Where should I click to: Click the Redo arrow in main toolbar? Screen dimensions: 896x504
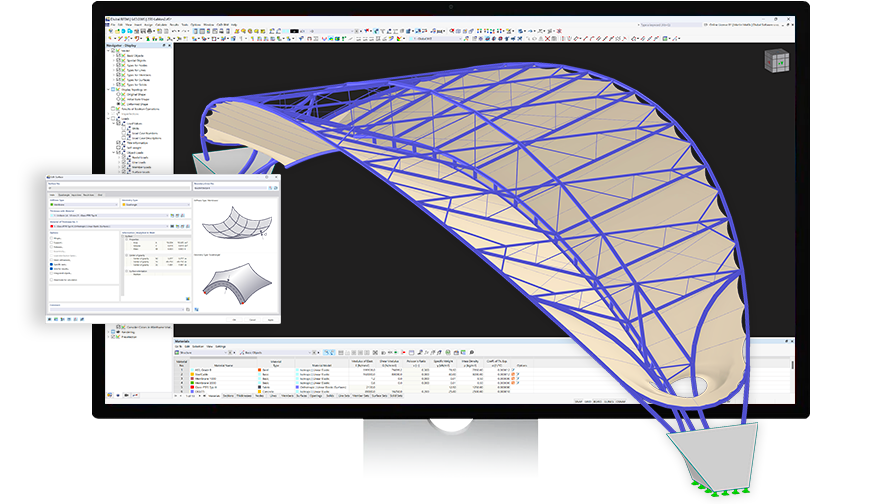[184, 31]
